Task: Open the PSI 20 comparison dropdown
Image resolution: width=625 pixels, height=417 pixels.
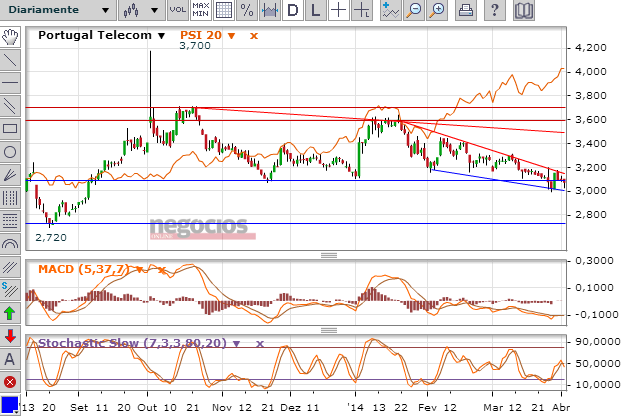Action: (x=231, y=36)
